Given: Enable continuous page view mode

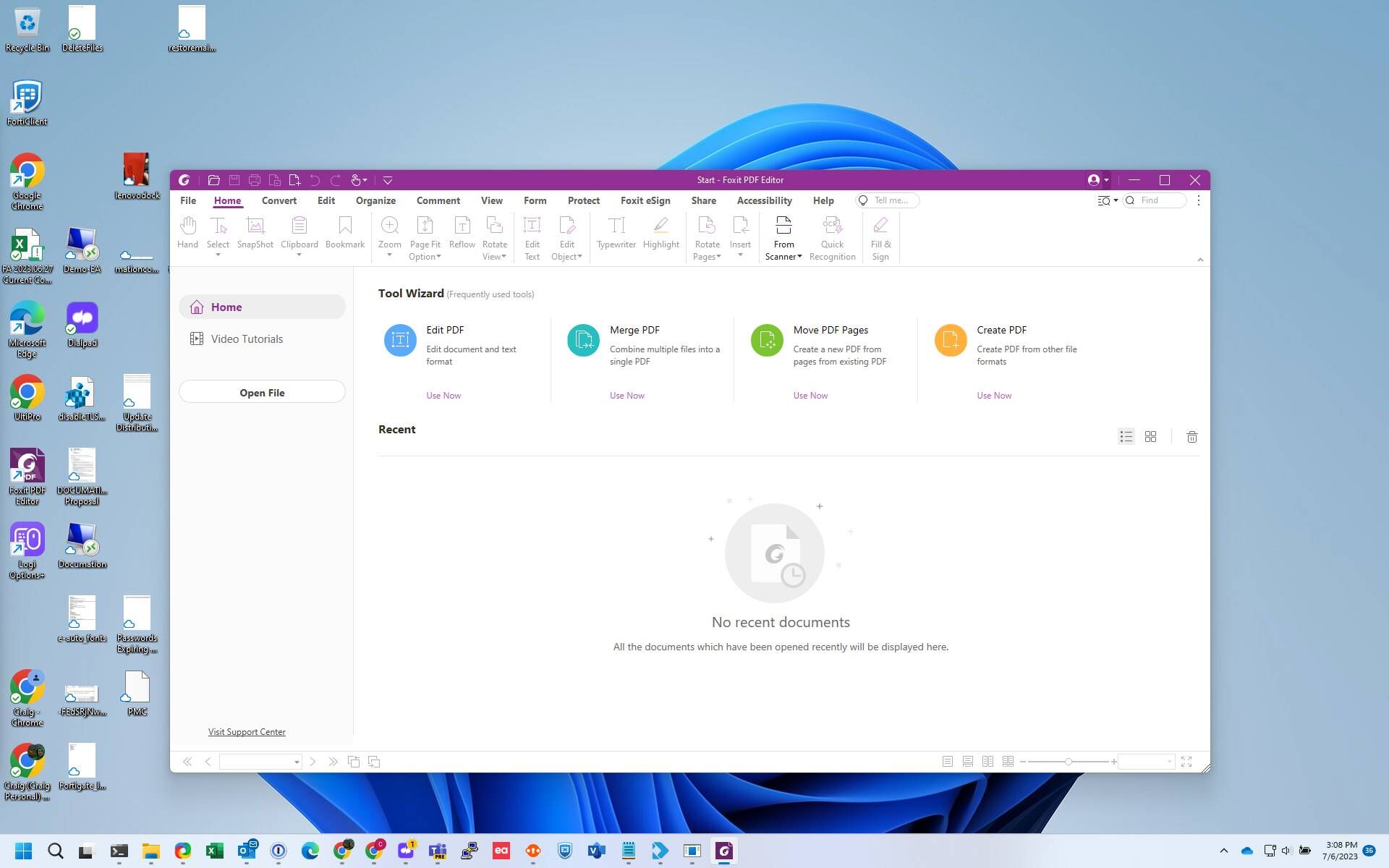Looking at the screenshot, I should tap(967, 762).
